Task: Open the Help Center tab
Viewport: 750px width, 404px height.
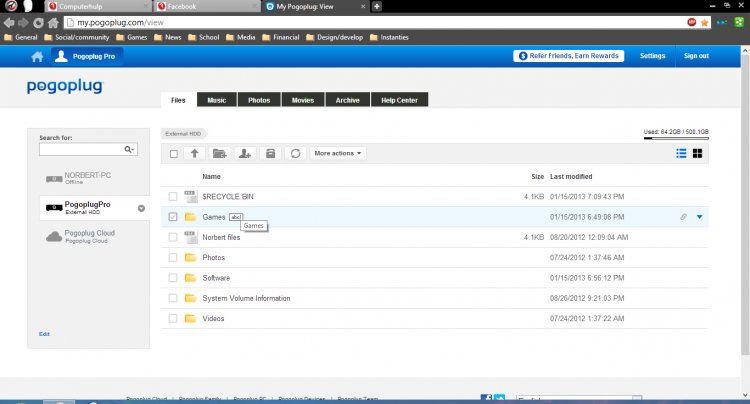Action: 399,100
